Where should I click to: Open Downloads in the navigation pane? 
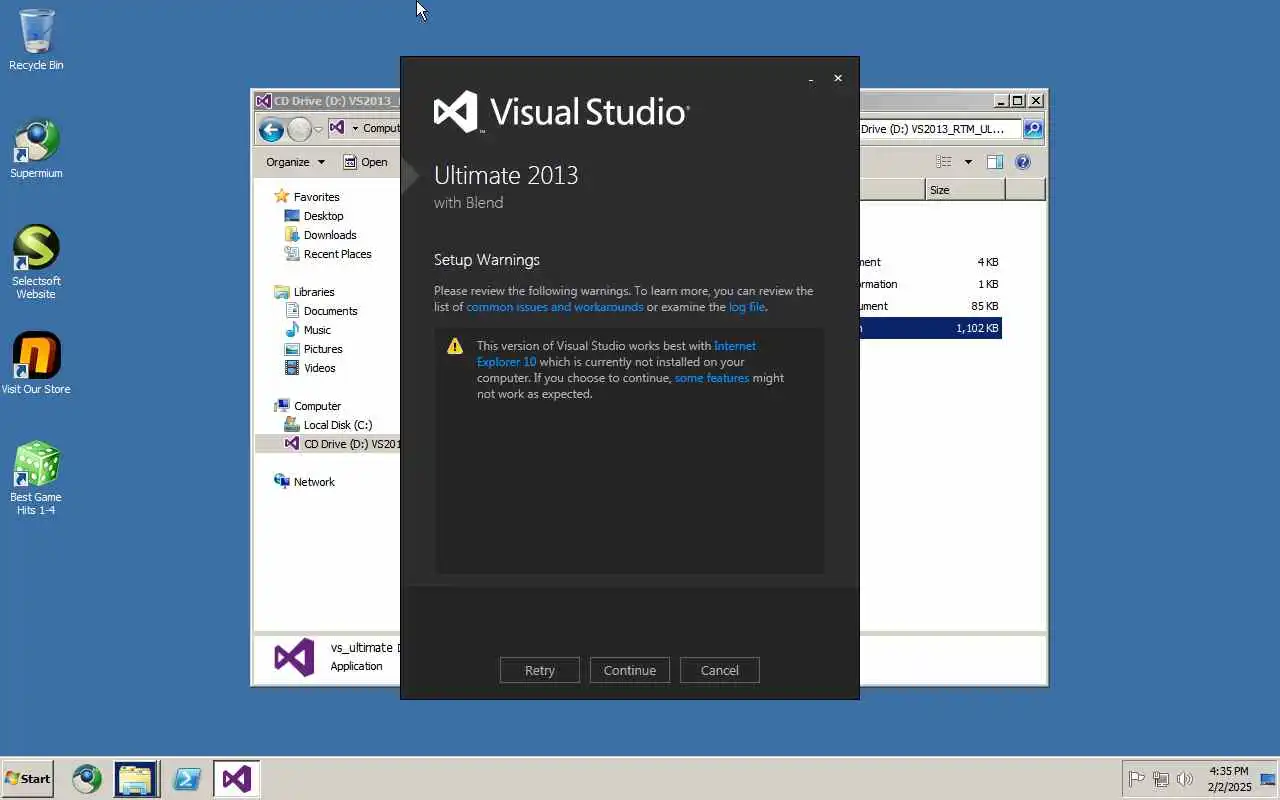click(330, 235)
